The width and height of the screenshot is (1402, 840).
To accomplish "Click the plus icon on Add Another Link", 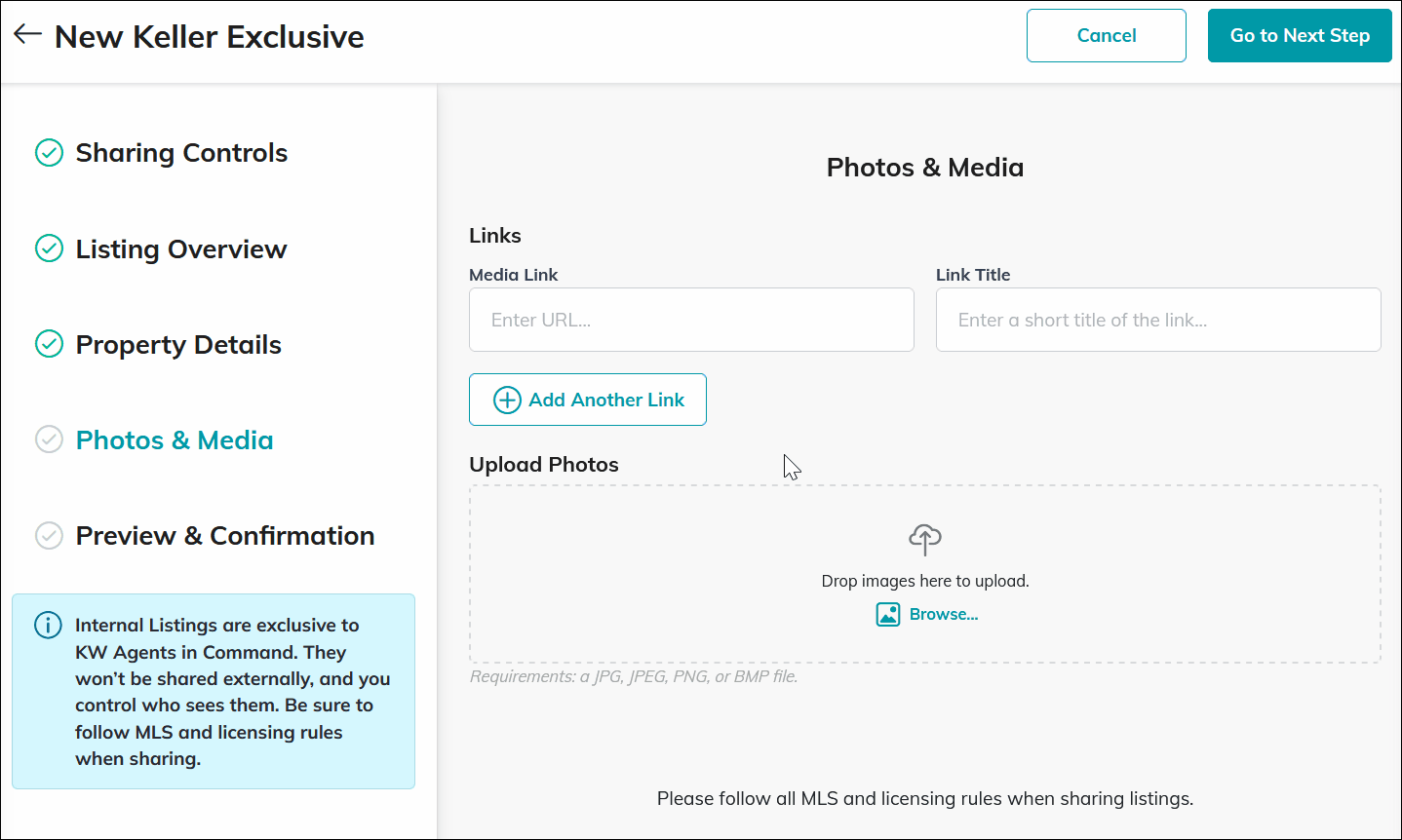I will coord(507,400).
